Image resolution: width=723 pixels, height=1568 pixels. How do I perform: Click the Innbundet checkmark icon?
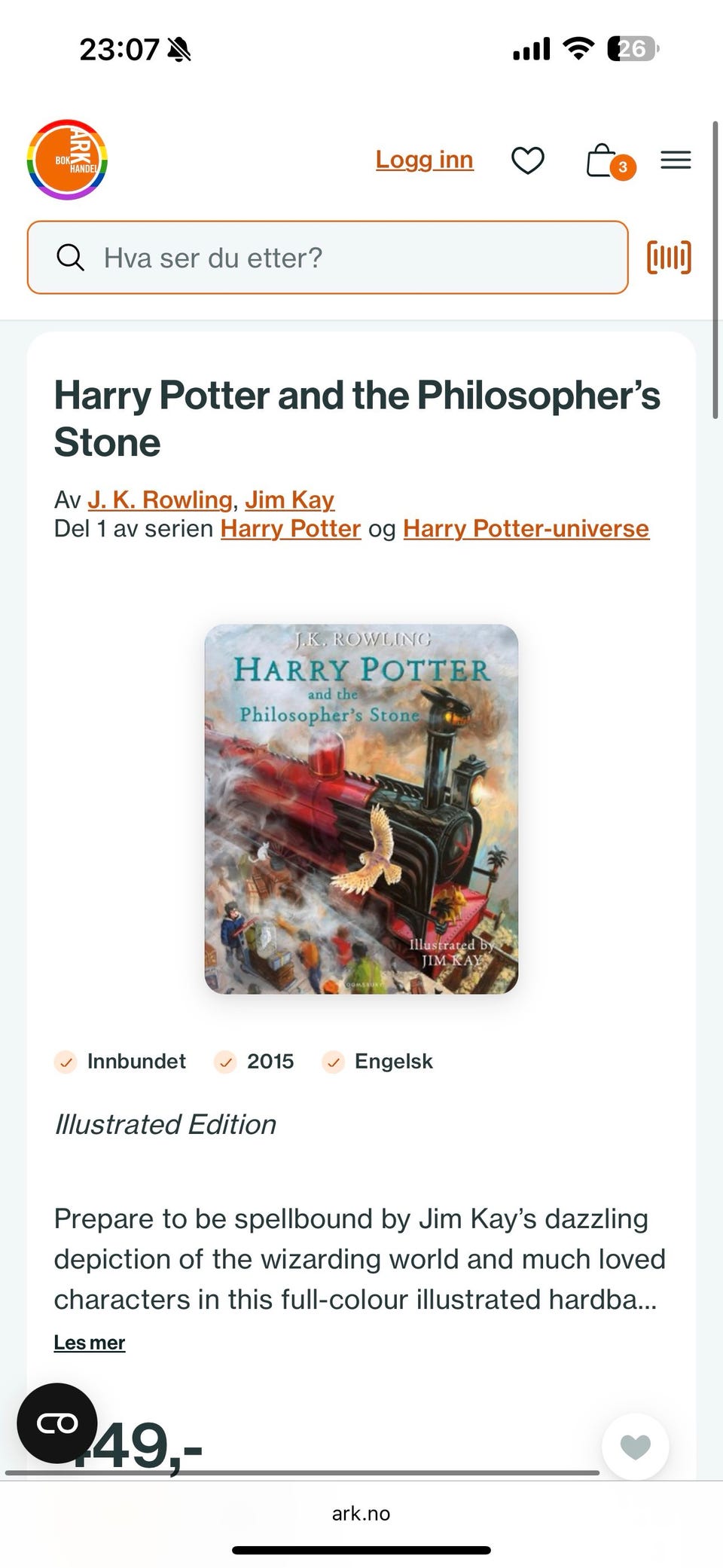coord(66,1062)
